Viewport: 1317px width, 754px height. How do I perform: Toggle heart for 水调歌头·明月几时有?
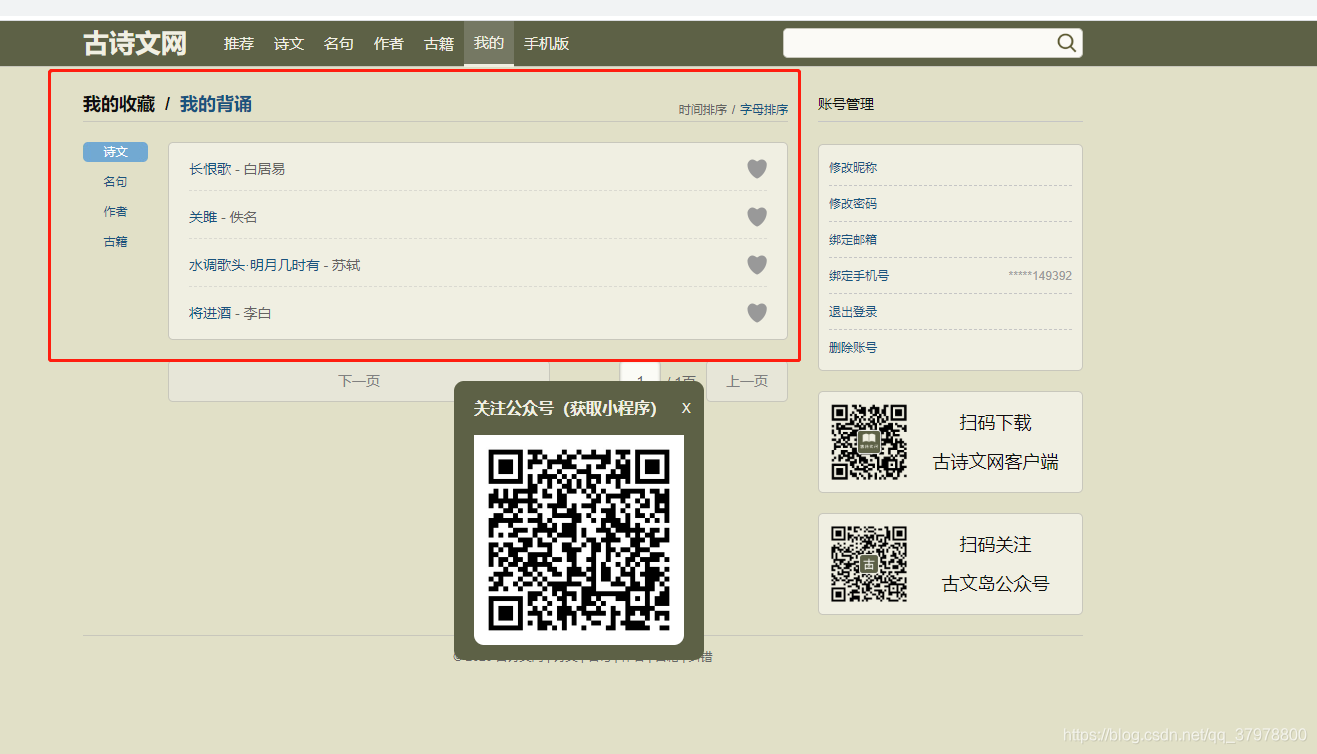click(x=757, y=265)
